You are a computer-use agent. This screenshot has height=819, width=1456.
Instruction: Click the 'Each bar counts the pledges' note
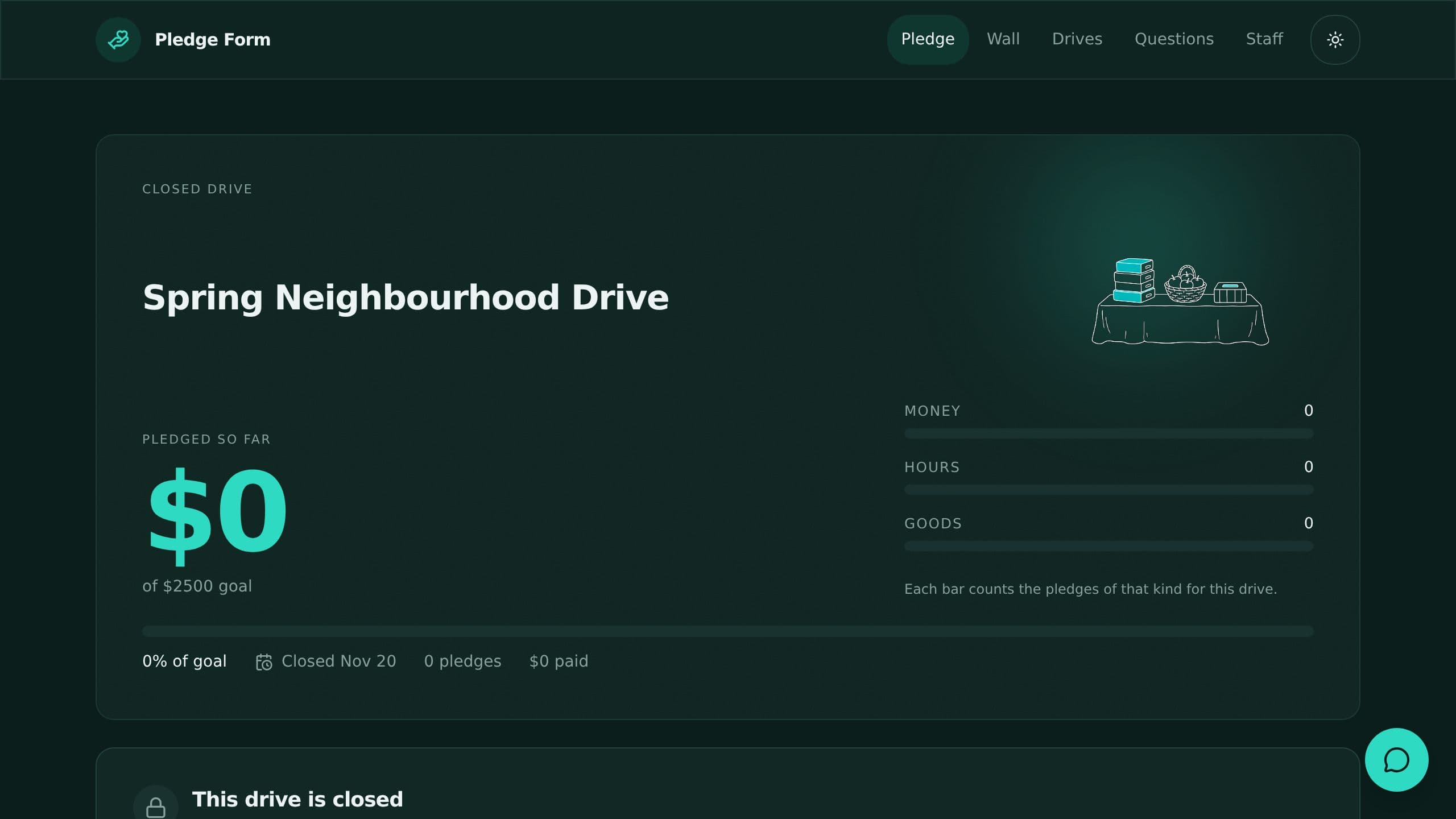1090,589
